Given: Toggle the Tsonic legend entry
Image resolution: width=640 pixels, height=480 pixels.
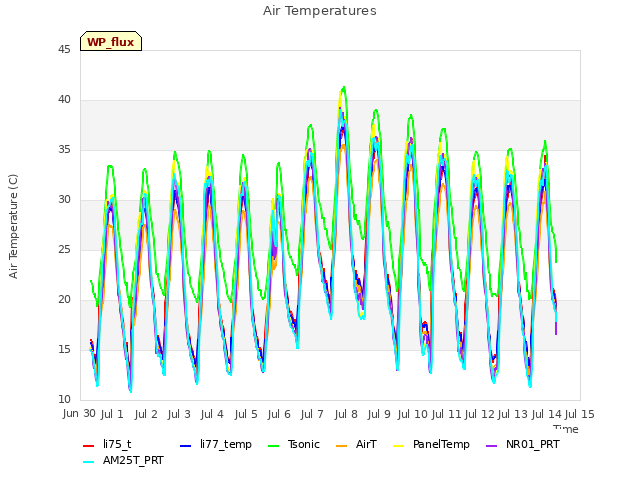Looking at the screenshot, I should point(294,444).
